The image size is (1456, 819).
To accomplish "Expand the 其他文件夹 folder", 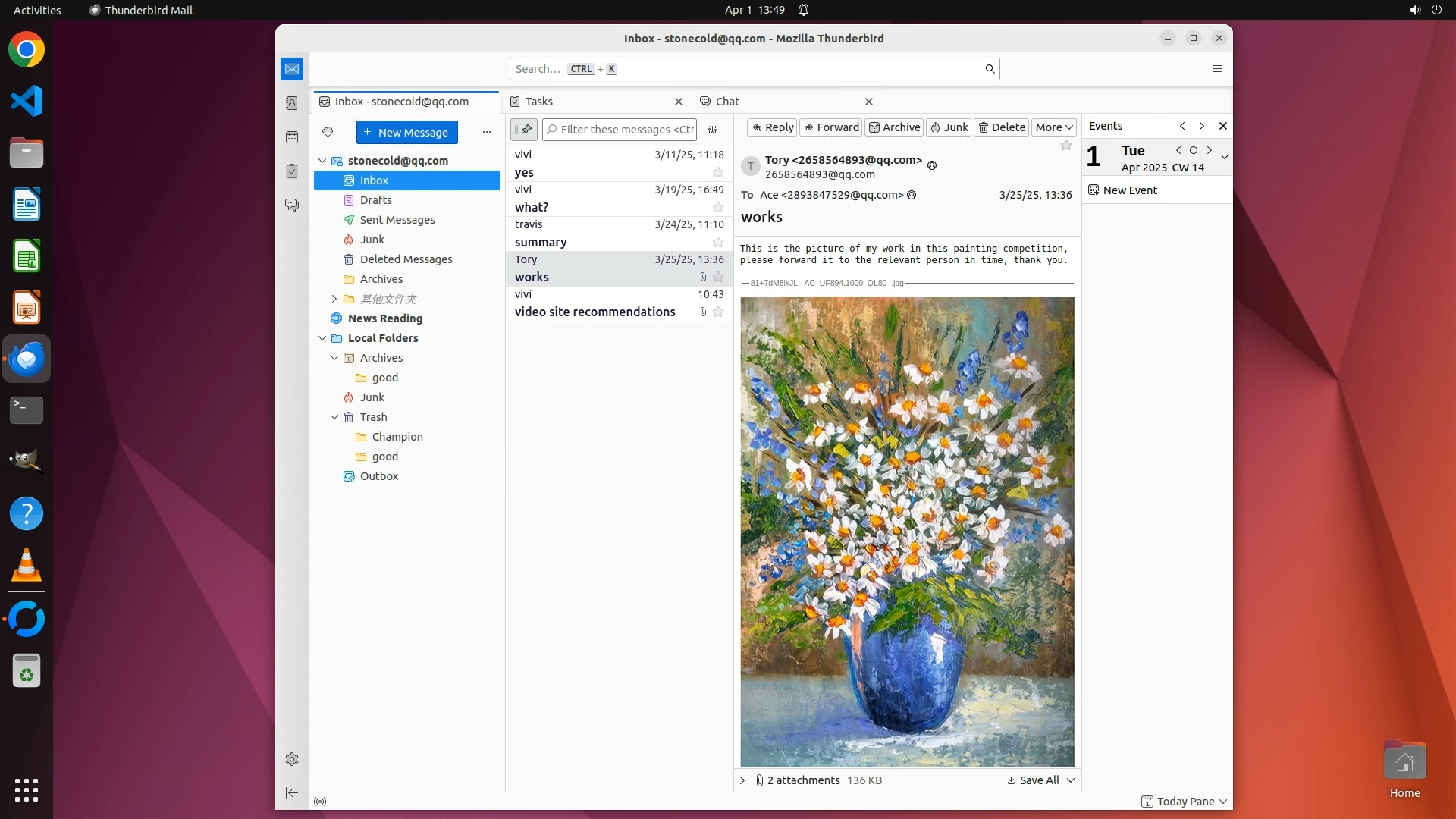I will (334, 299).
